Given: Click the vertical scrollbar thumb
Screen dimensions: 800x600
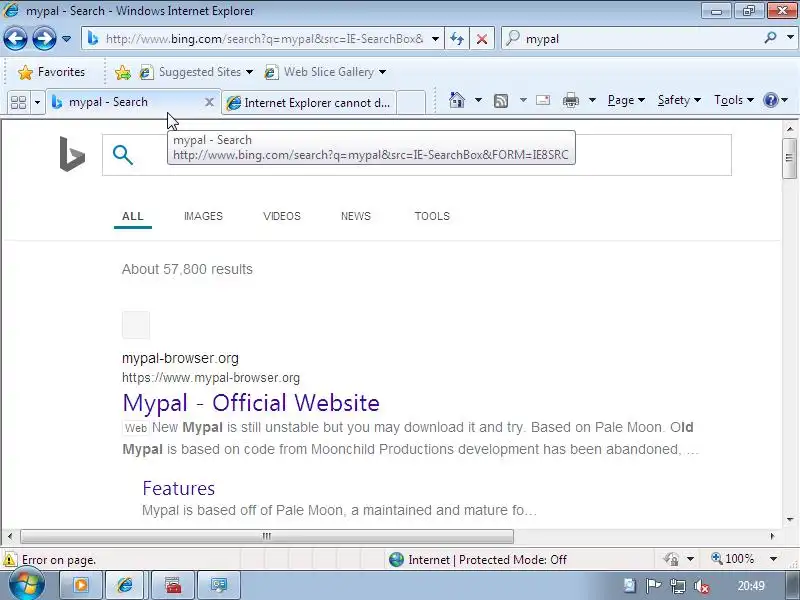Looking at the screenshot, I should tap(789, 158).
